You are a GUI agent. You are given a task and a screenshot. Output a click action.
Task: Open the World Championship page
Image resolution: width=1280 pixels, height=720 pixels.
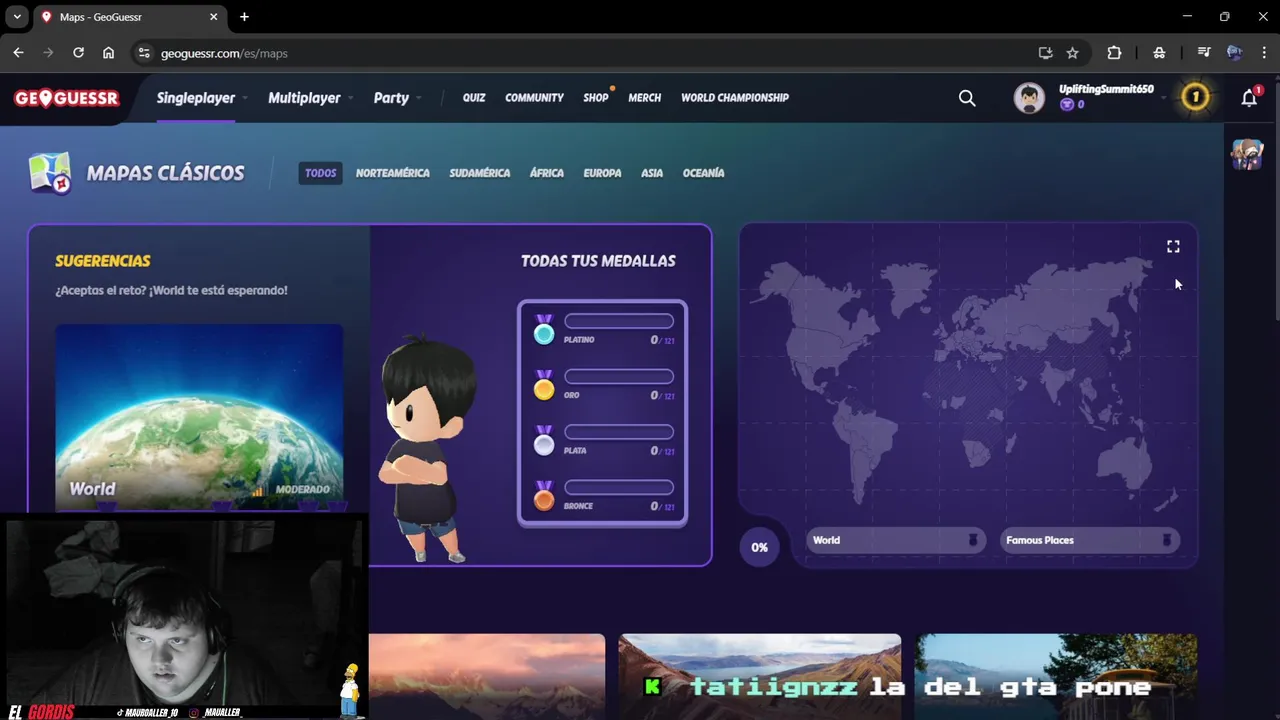tap(735, 98)
